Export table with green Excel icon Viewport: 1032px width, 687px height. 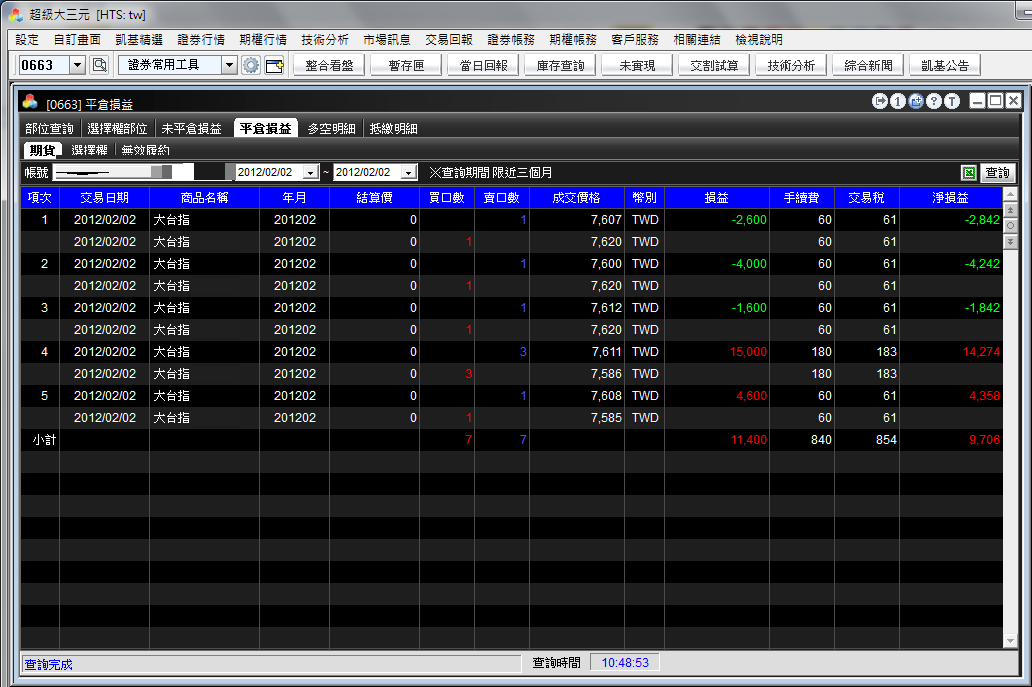pyautogui.click(x=968, y=172)
